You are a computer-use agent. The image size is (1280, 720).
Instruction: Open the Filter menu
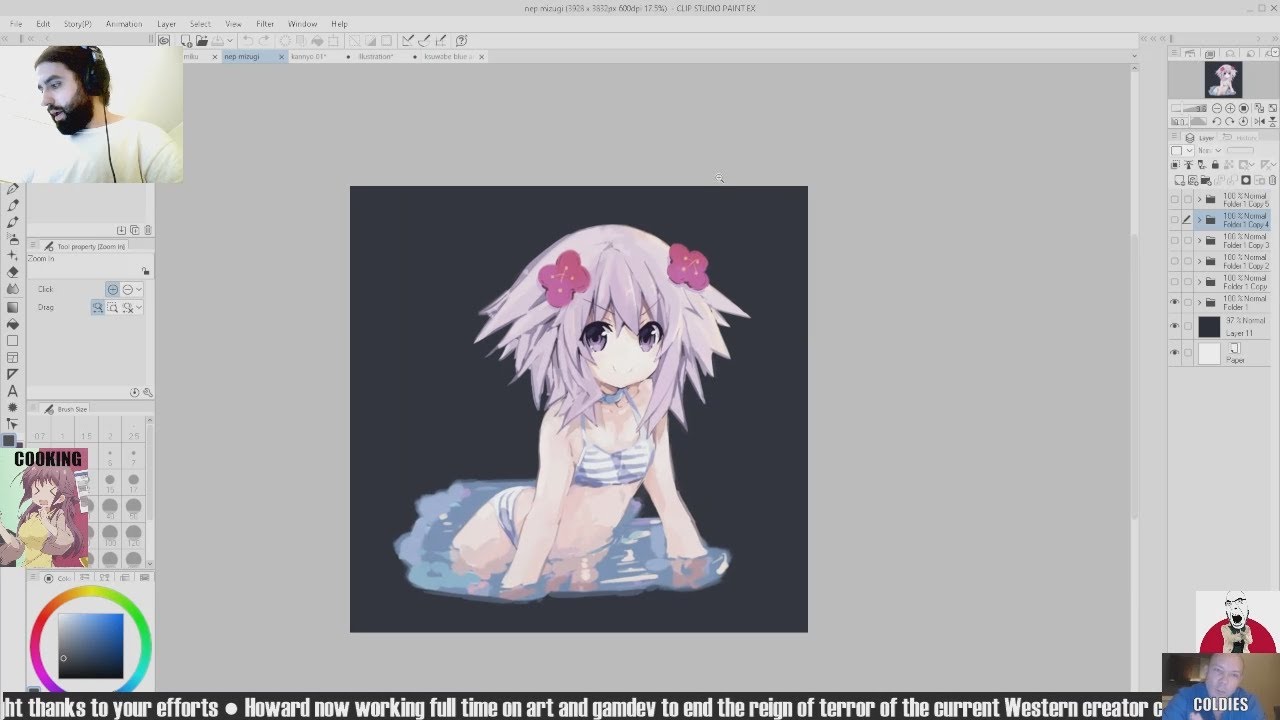265,24
